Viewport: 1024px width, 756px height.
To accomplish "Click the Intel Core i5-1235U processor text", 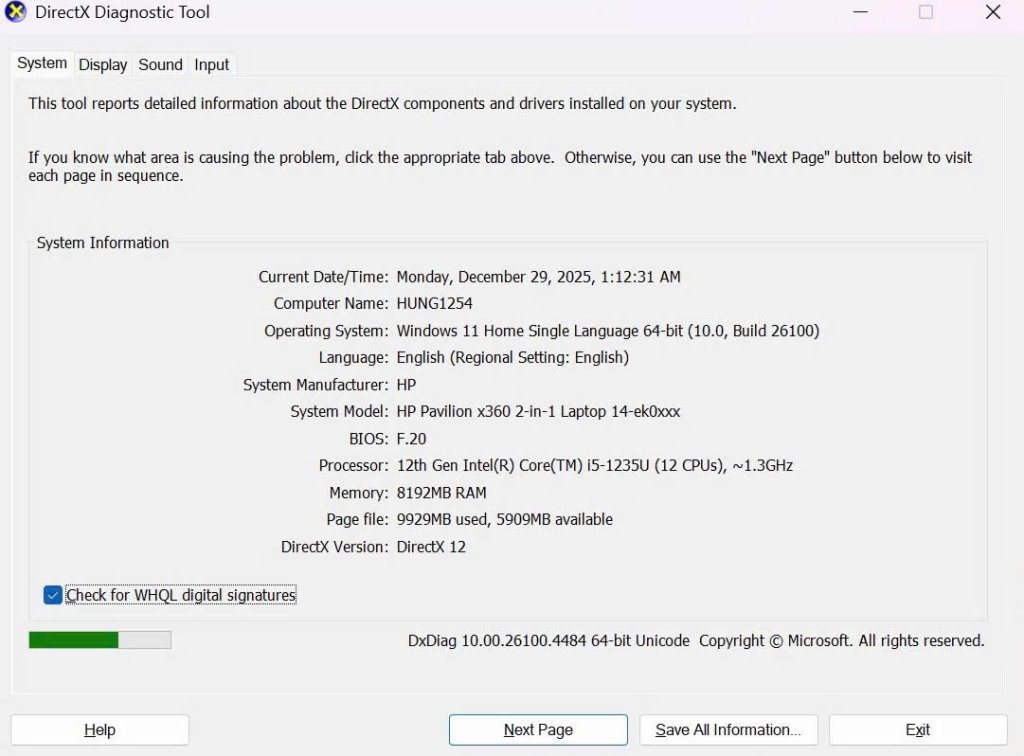I will [x=594, y=465].
